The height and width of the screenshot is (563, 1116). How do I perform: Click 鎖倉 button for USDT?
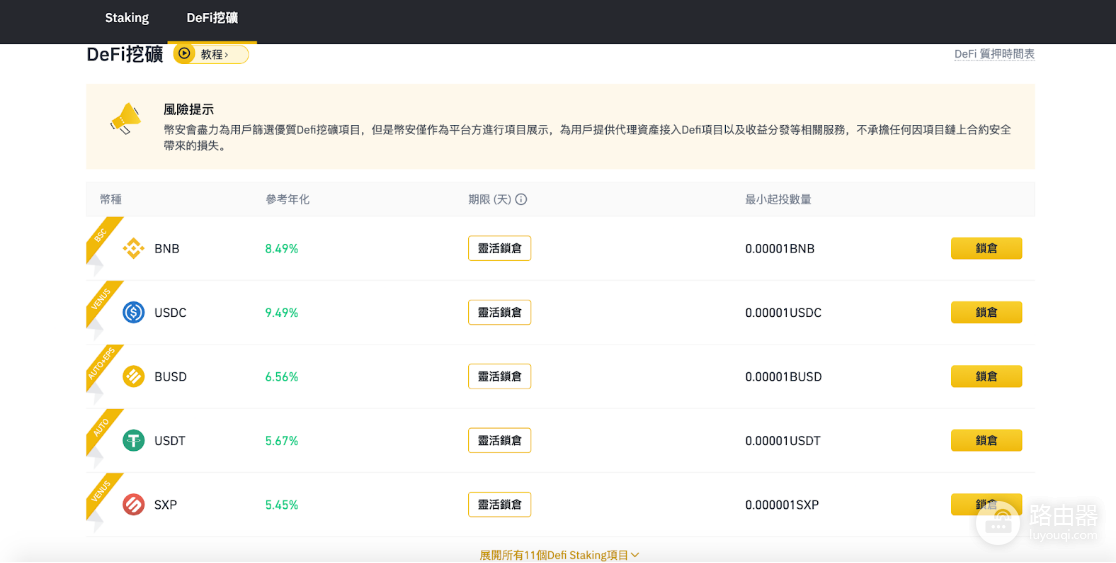[x=986, y=441]
